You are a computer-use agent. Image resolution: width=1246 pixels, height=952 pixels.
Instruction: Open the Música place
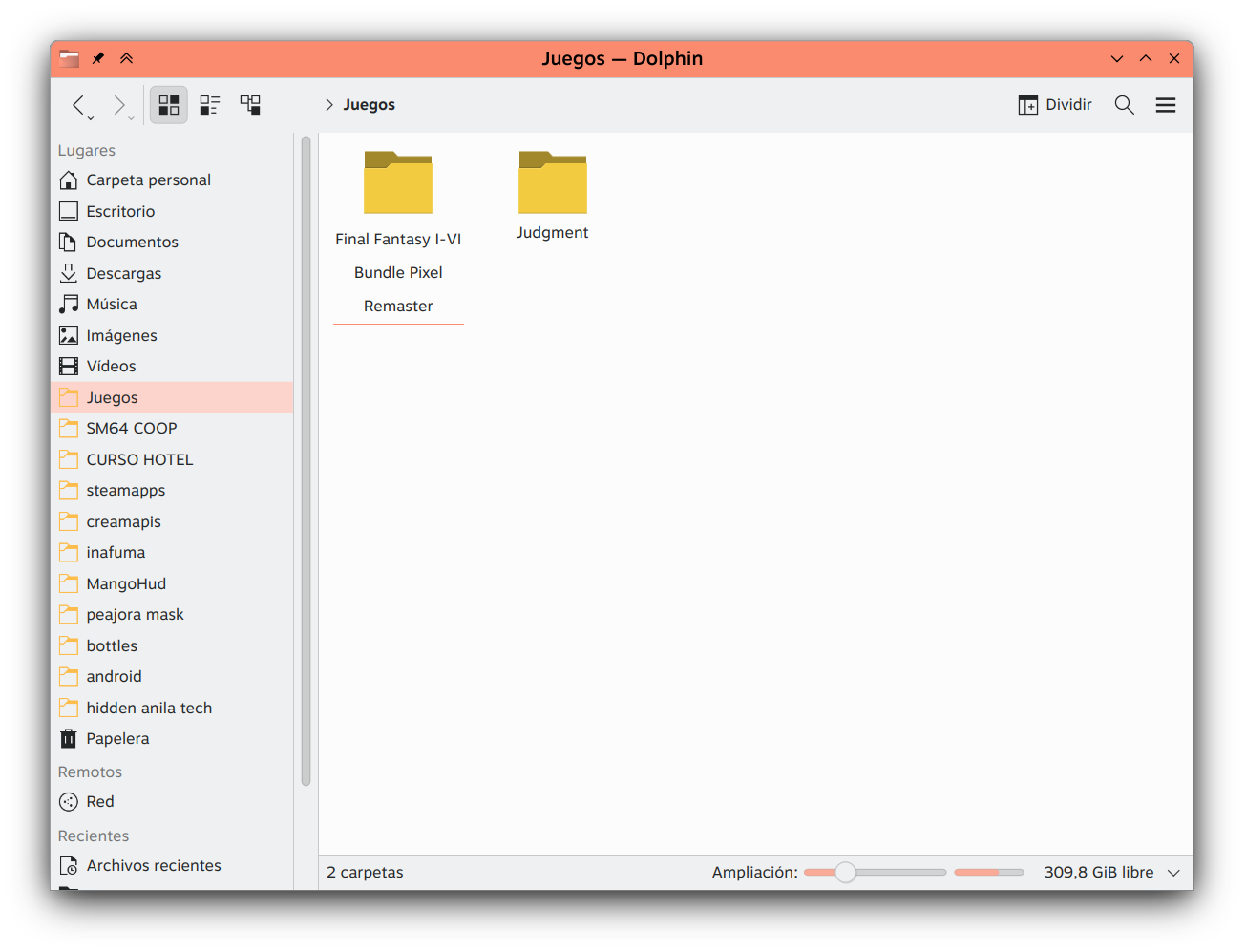(x=172, y=305)
